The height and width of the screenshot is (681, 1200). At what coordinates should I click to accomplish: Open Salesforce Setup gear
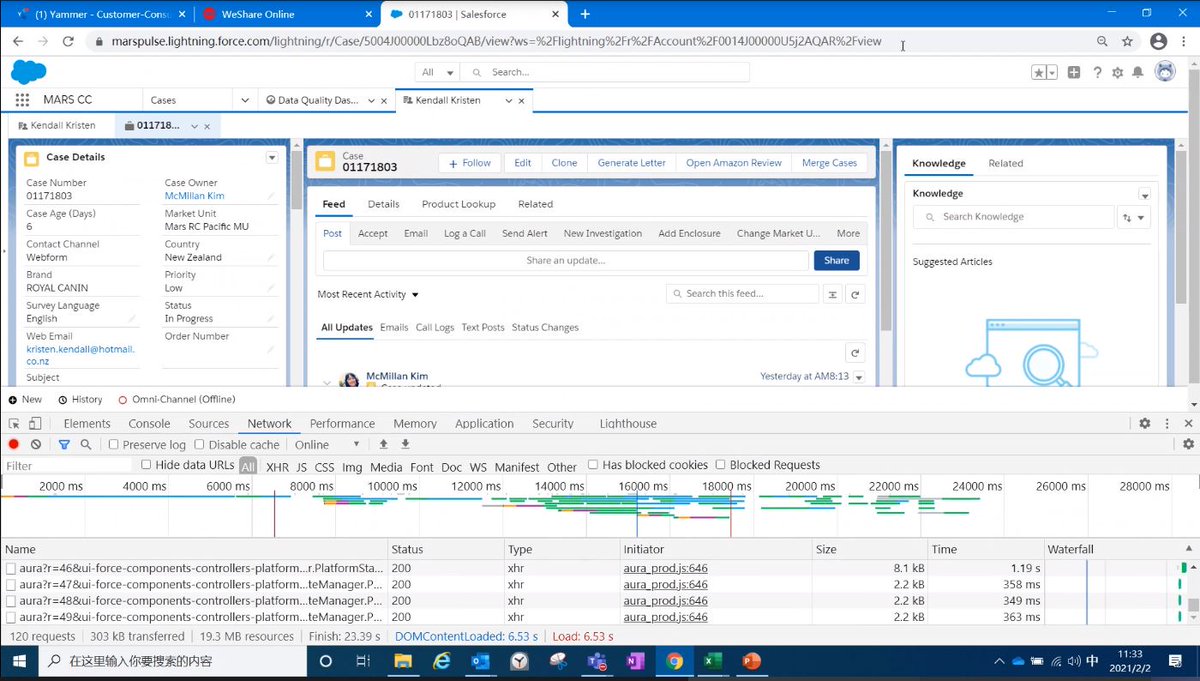pyautogui.click(x=1117, y=72)
